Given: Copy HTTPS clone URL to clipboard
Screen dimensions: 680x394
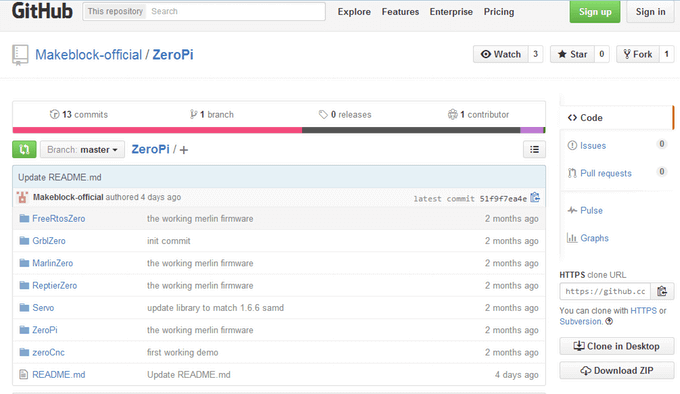Looking at the screenshot, I should tap(662, 291).
